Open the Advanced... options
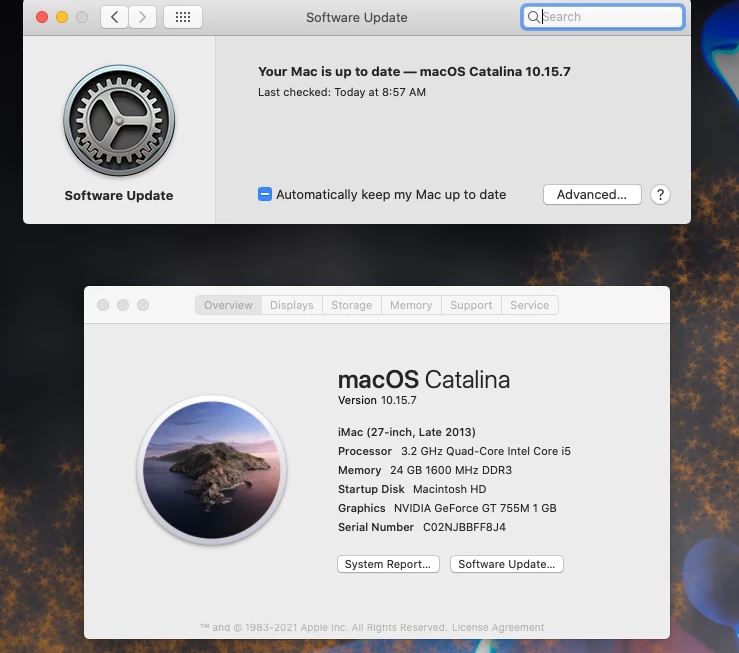 point(592,195)
